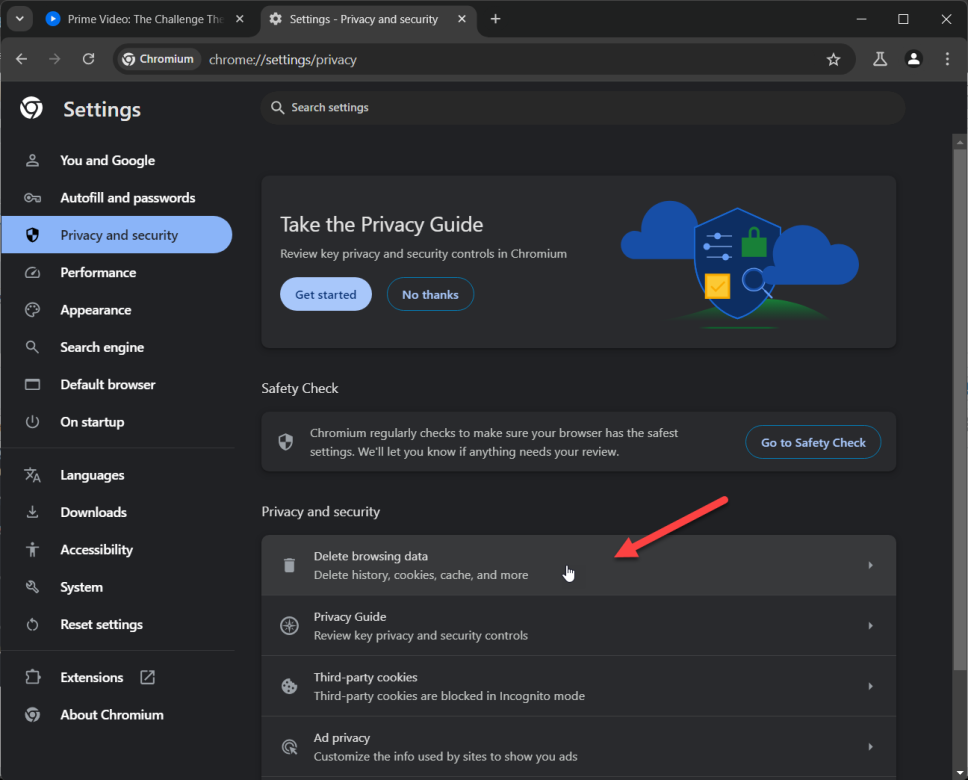The image size is (968, 780).
Task: Select Appearance in the settings sidebar
Action: point(95,310)
